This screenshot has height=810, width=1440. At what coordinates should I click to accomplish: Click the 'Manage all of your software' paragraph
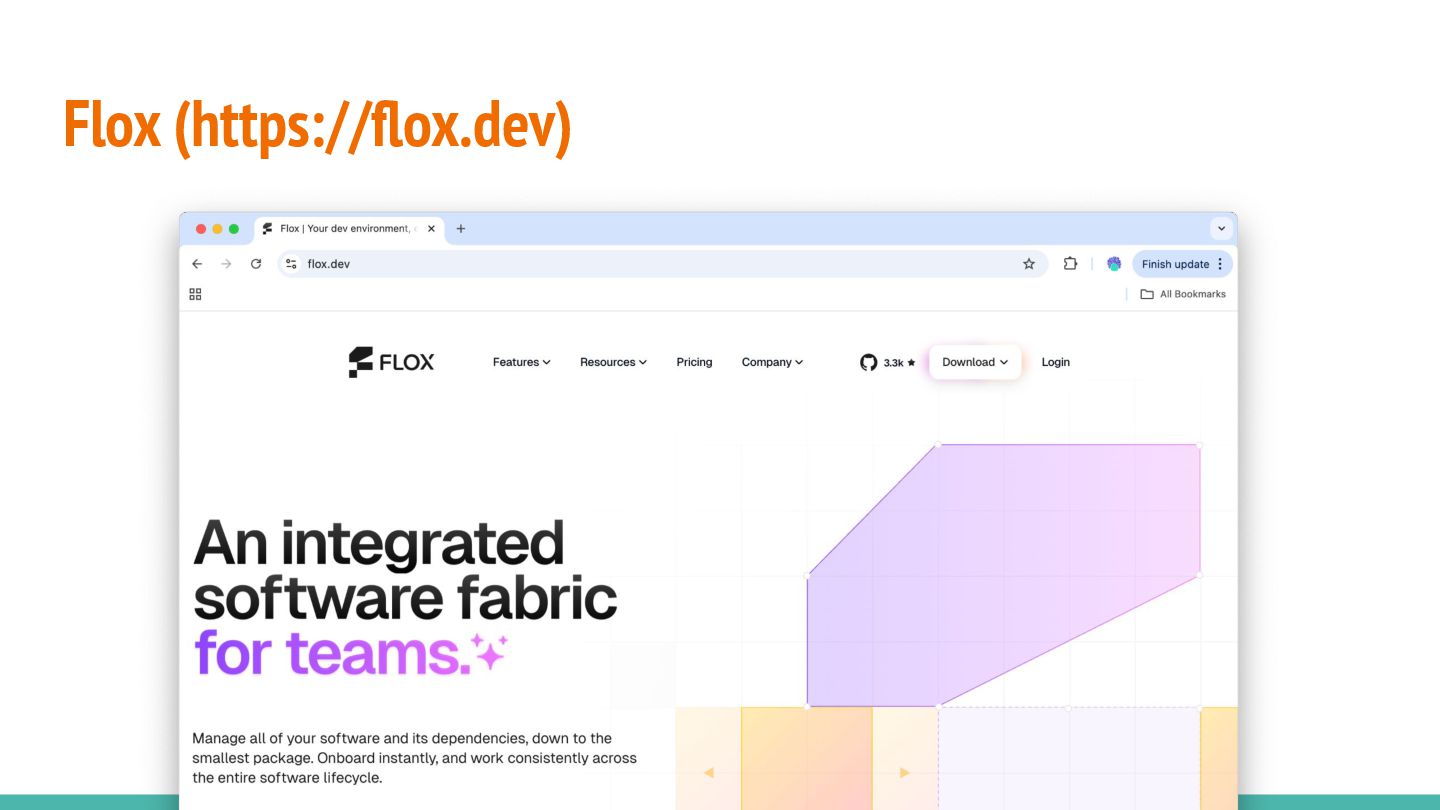point(414,758)
